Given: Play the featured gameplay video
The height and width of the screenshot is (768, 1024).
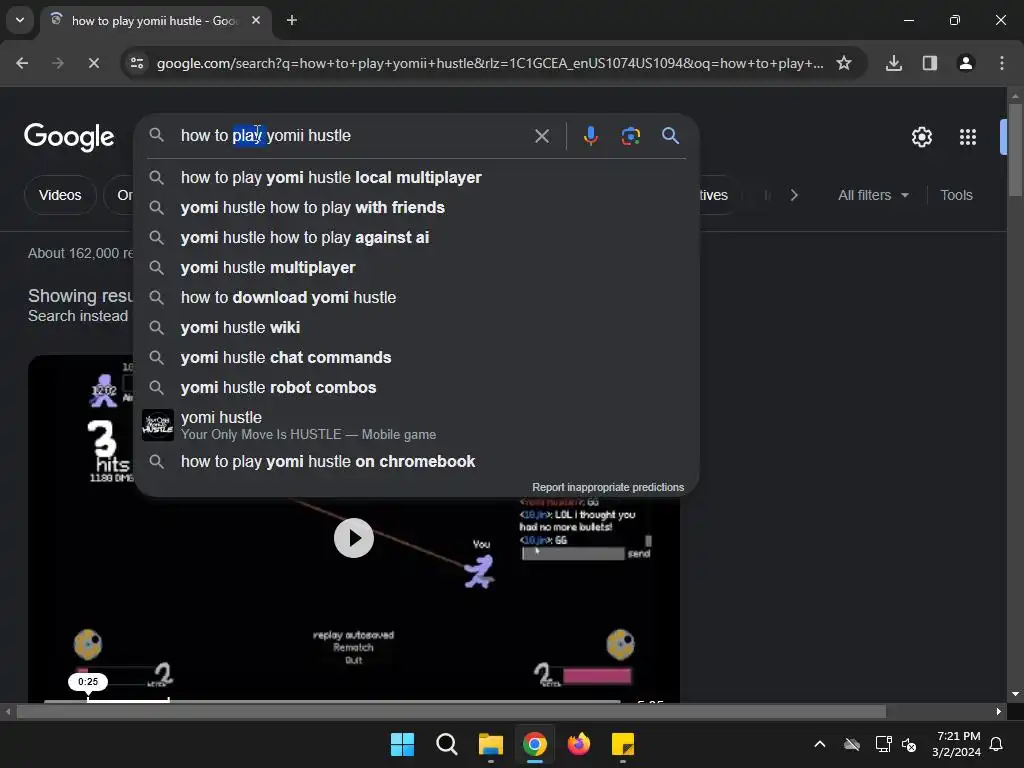Looking at the screenshot, I should (353, 538).
